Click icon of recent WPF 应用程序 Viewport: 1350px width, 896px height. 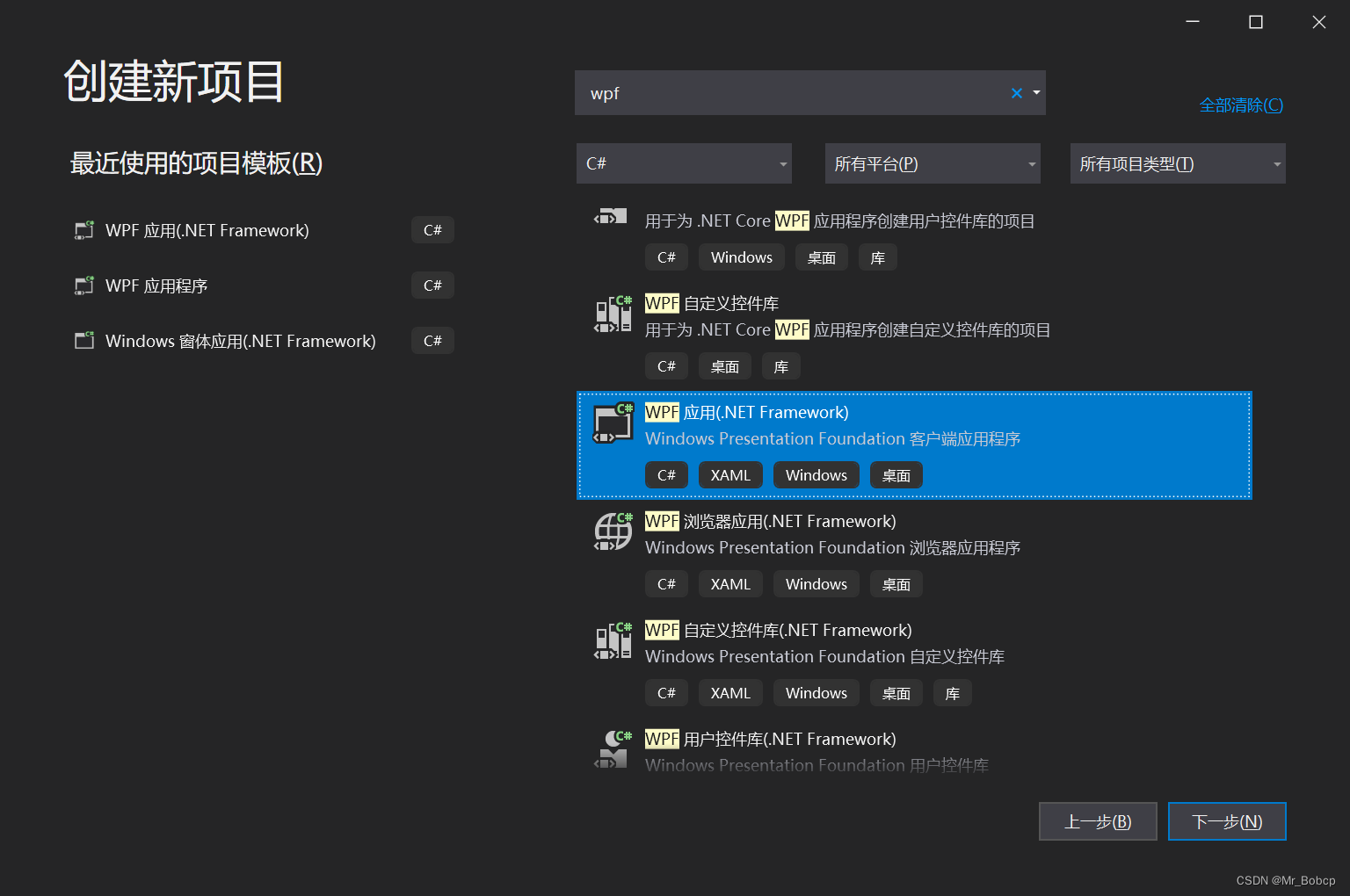[x=84, y=285]
